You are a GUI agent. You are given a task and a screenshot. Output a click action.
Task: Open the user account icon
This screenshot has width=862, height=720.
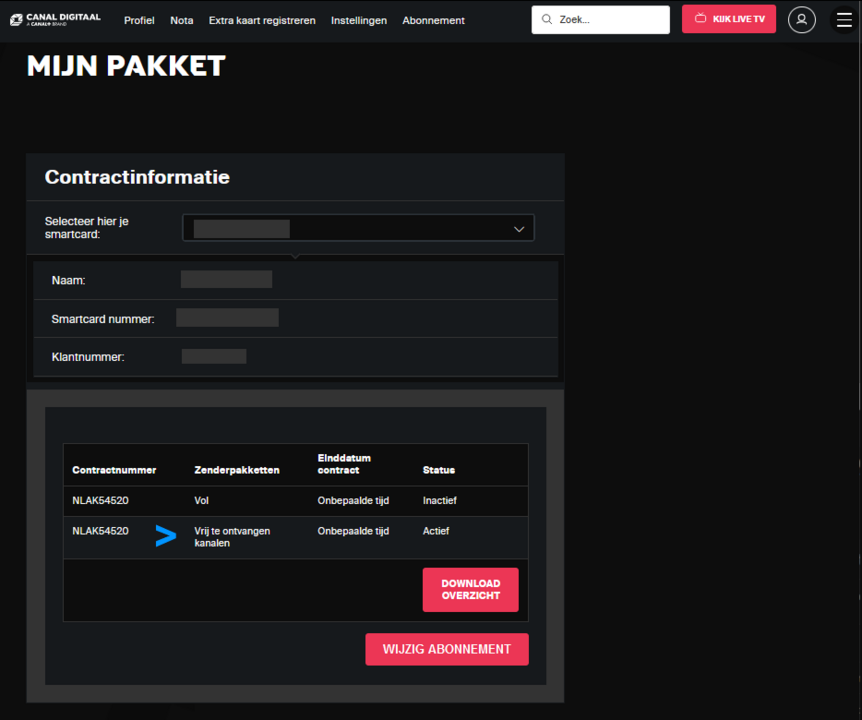point(801,19)
